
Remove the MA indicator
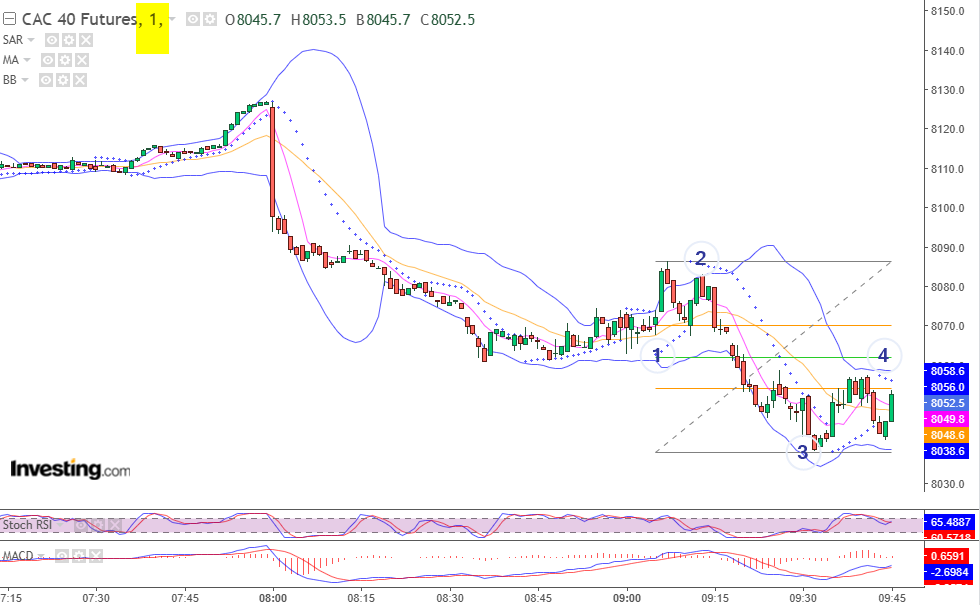click(82, 60)
